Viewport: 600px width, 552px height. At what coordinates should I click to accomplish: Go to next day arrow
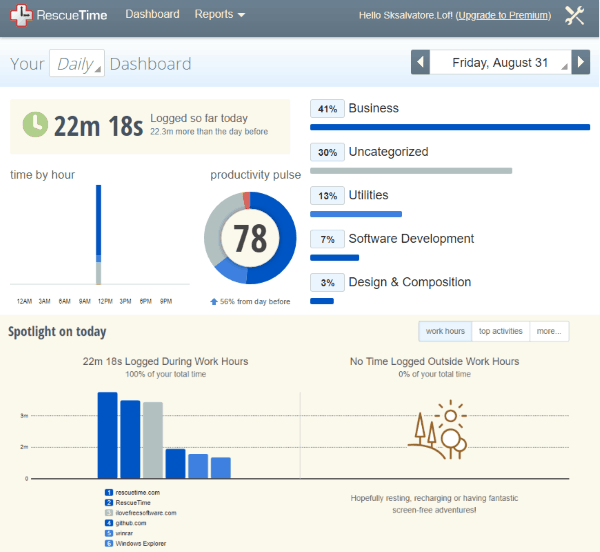581,63
